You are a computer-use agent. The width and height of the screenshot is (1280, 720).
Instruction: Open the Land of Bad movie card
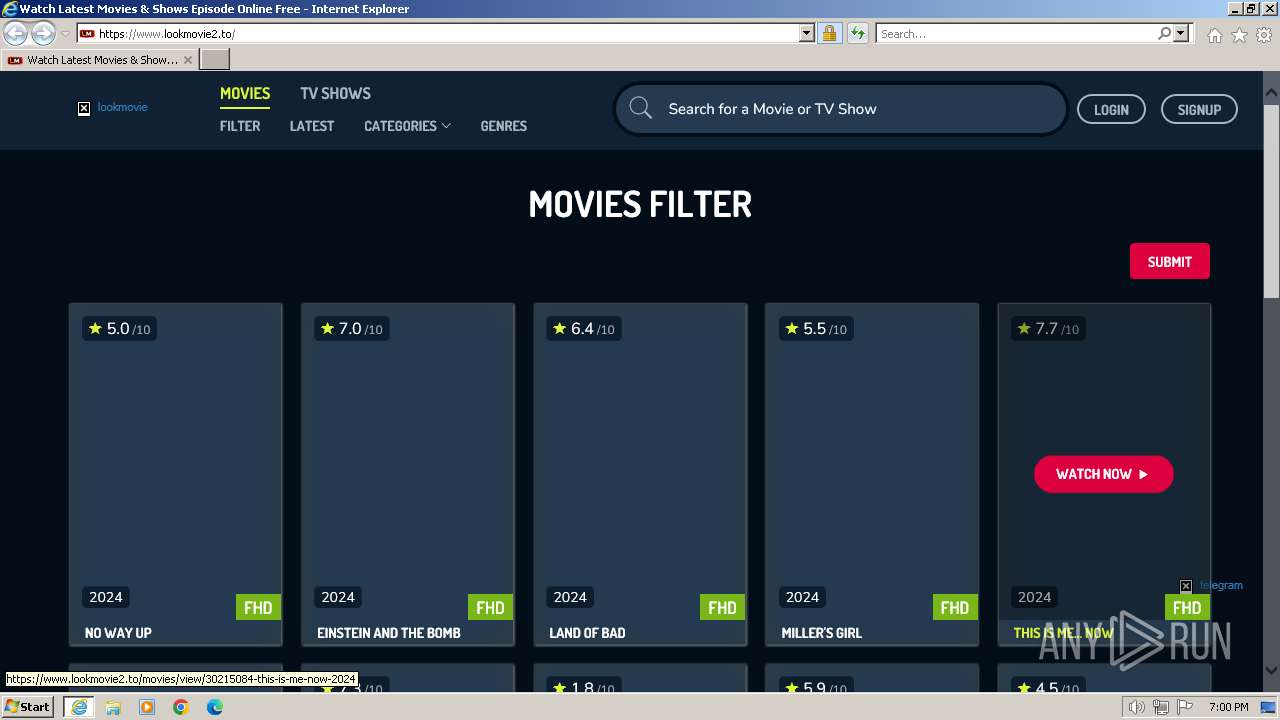640,475
